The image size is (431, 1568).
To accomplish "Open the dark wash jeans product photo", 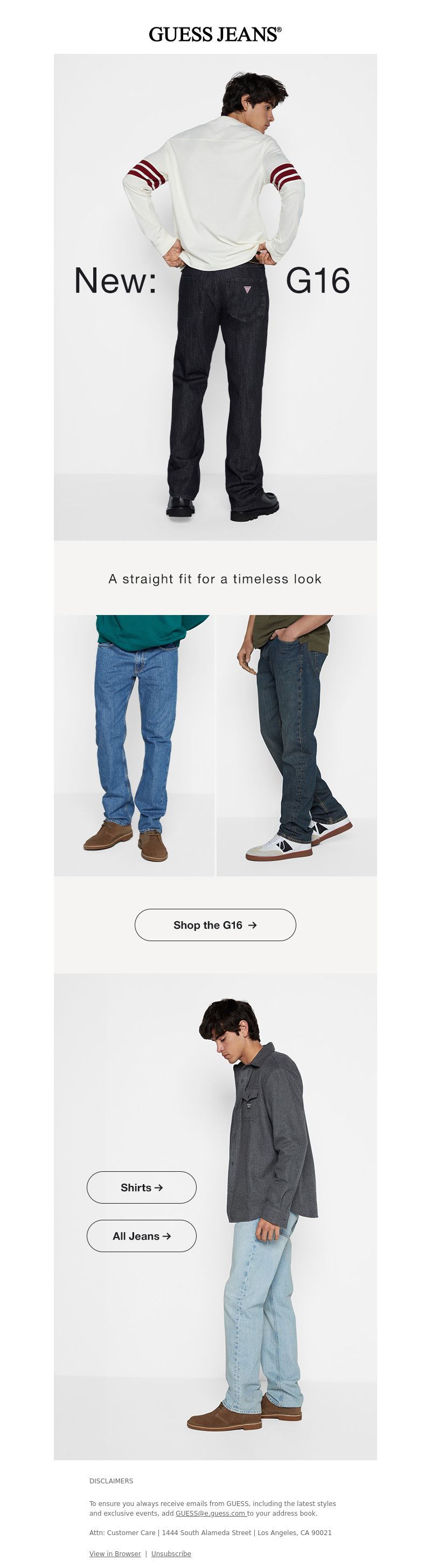I will pyautogui.click(x=297, y=745).
